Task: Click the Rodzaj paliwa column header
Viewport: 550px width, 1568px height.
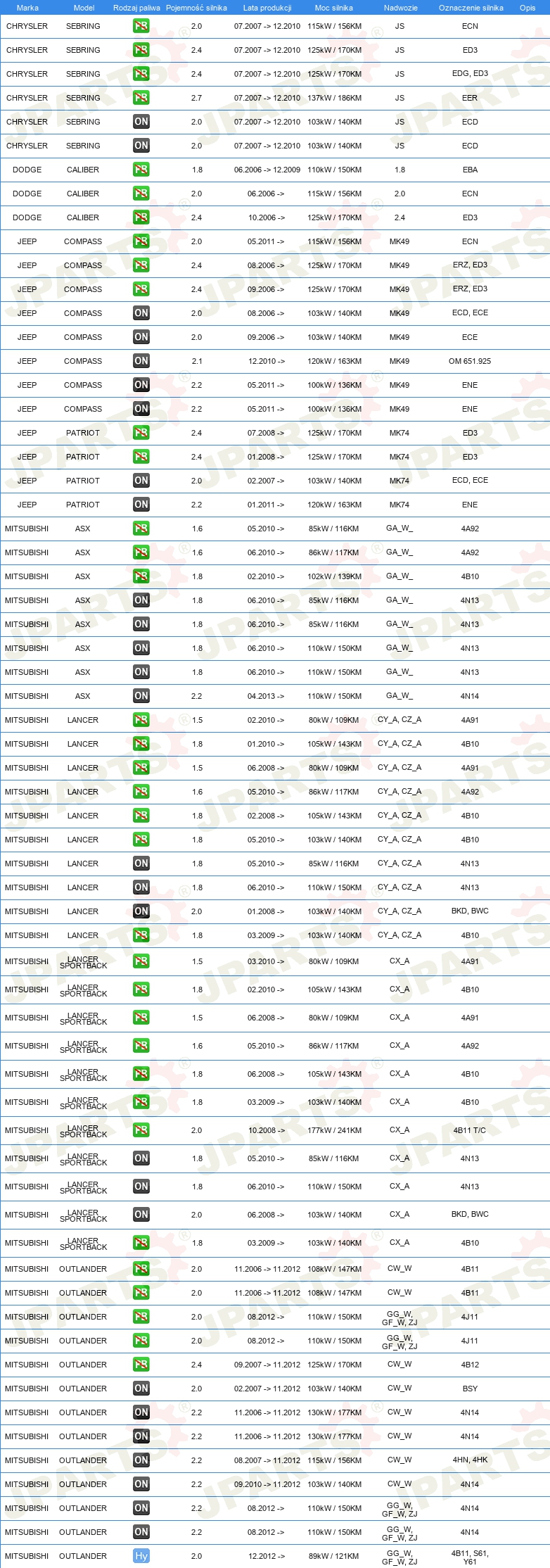Action: [x=136, y=8]
